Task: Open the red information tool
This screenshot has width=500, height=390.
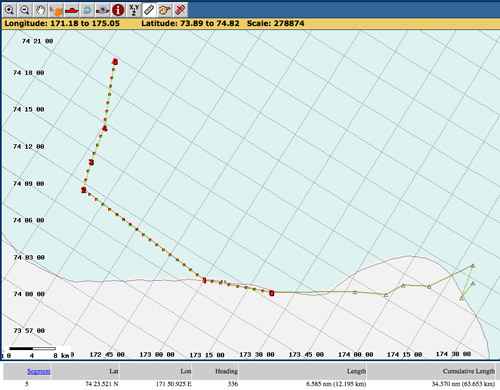Action: point(118,10)
